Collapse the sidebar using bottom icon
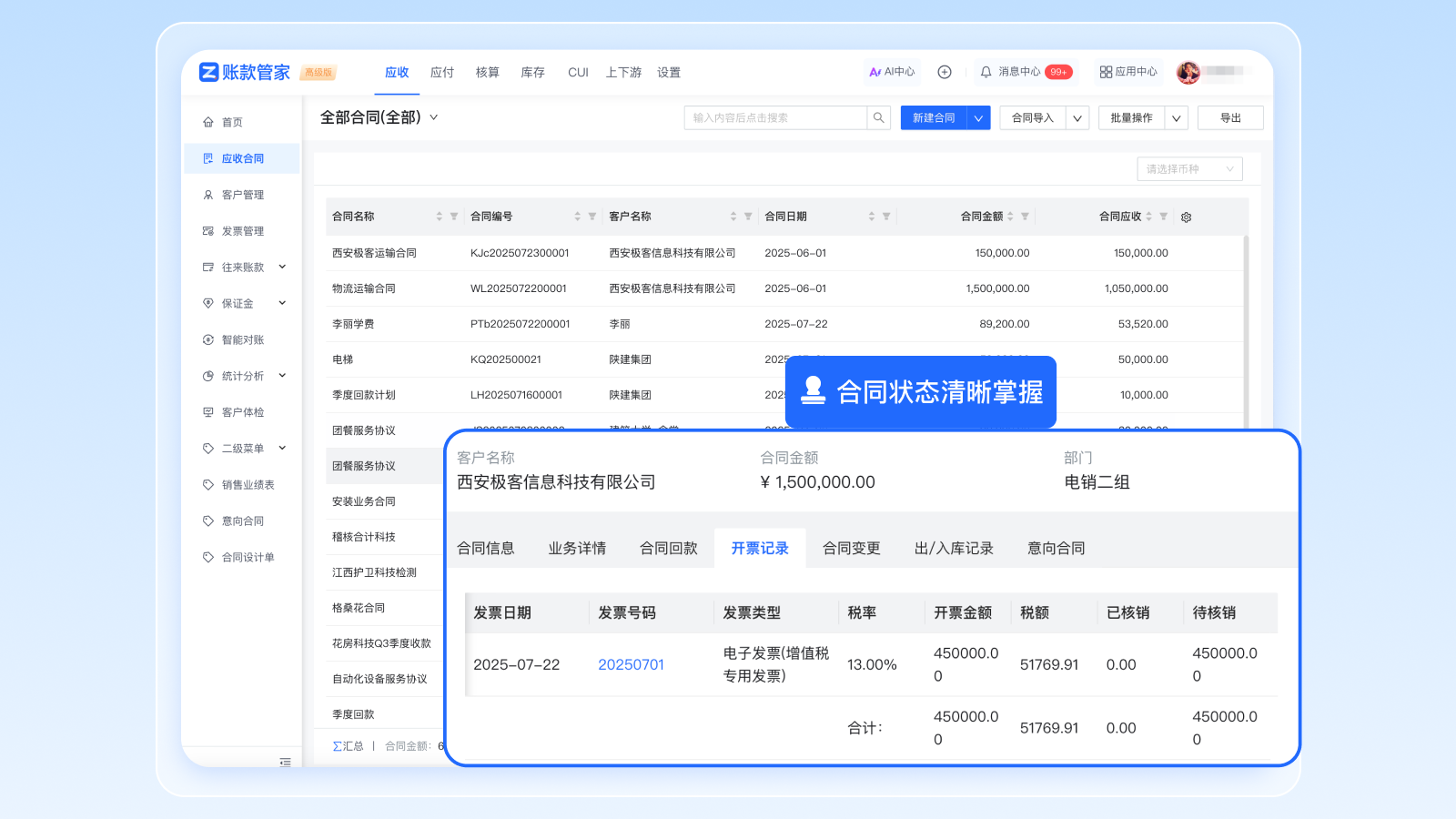 point(285,762)
